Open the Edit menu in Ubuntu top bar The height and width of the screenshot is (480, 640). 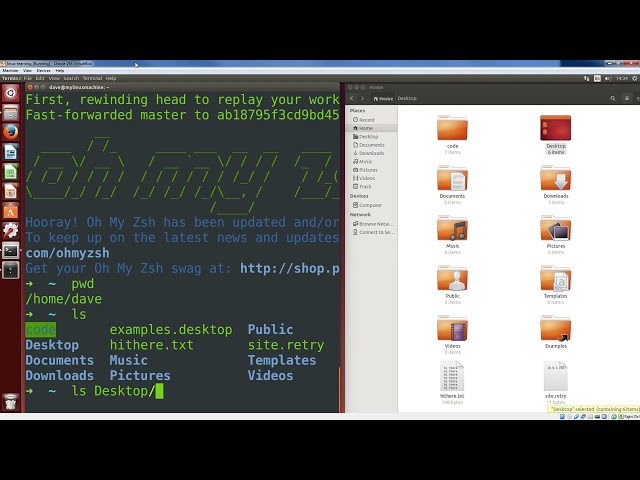40,78
